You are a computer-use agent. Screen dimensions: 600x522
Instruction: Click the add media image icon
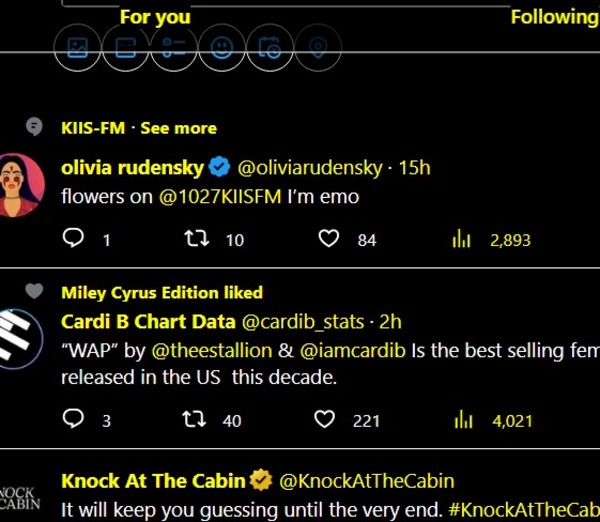(x=77, y=47)
